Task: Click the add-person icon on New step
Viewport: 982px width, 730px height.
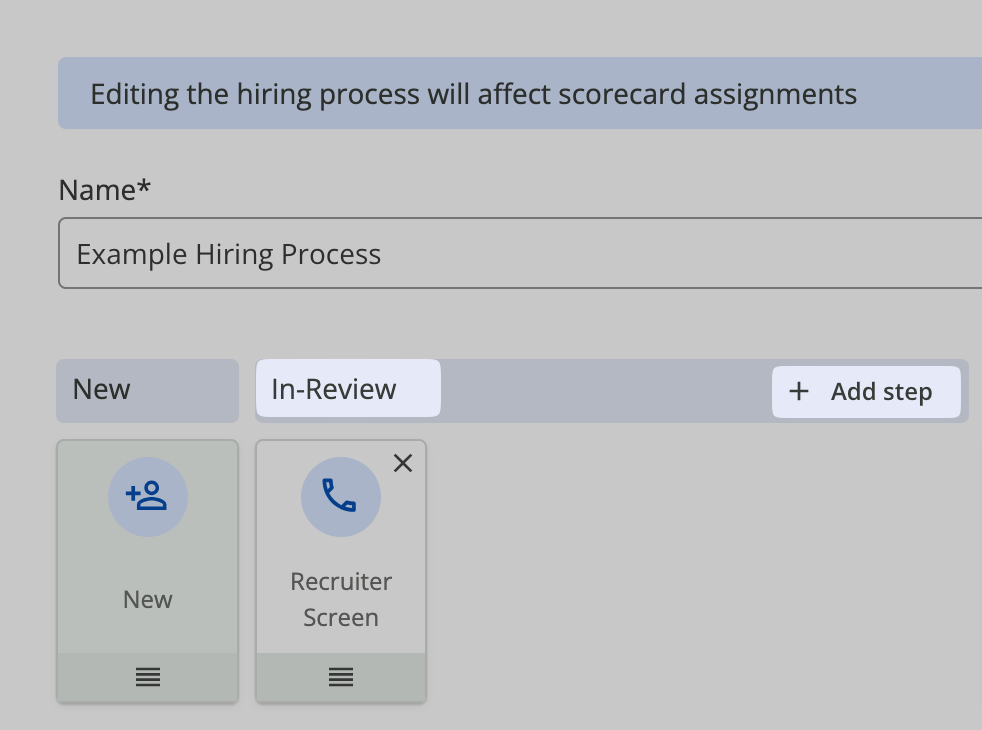Action: coord(147,496)
